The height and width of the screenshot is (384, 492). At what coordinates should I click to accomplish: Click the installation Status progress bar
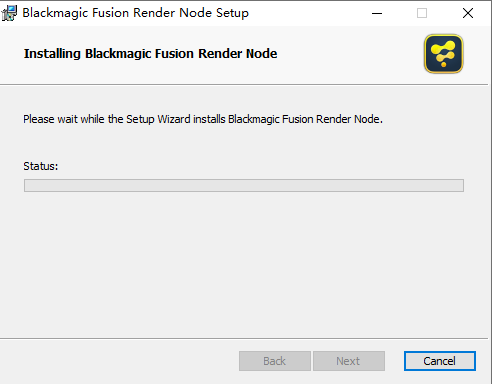(x=244, y=185)
